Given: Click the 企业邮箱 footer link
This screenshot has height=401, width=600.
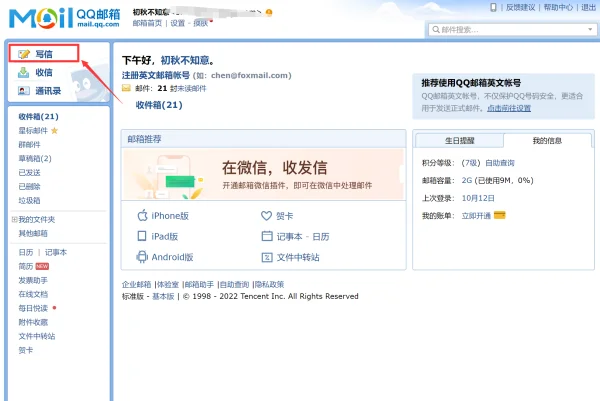Looking at the screenshot, I should coord(137,284).
